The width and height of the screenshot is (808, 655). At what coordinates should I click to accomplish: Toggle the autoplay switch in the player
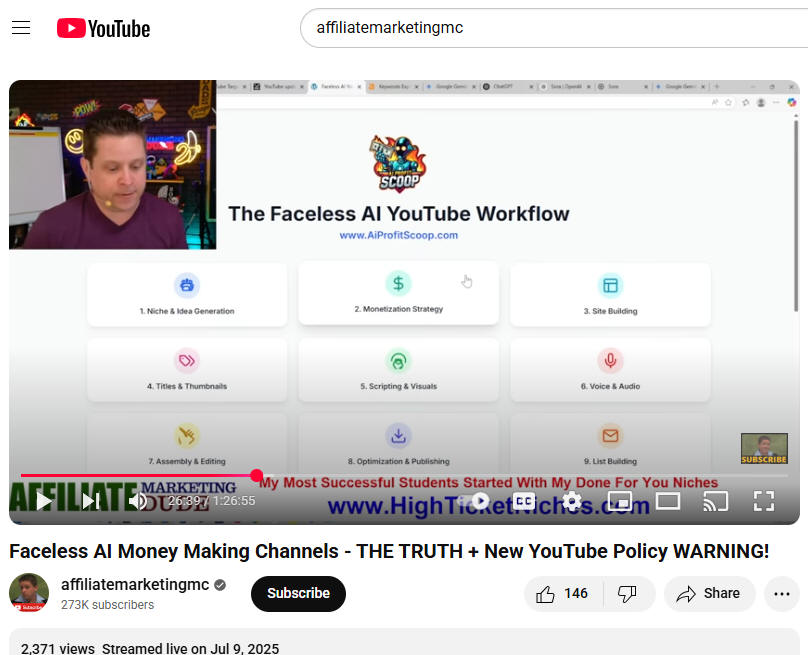point(476,500)
